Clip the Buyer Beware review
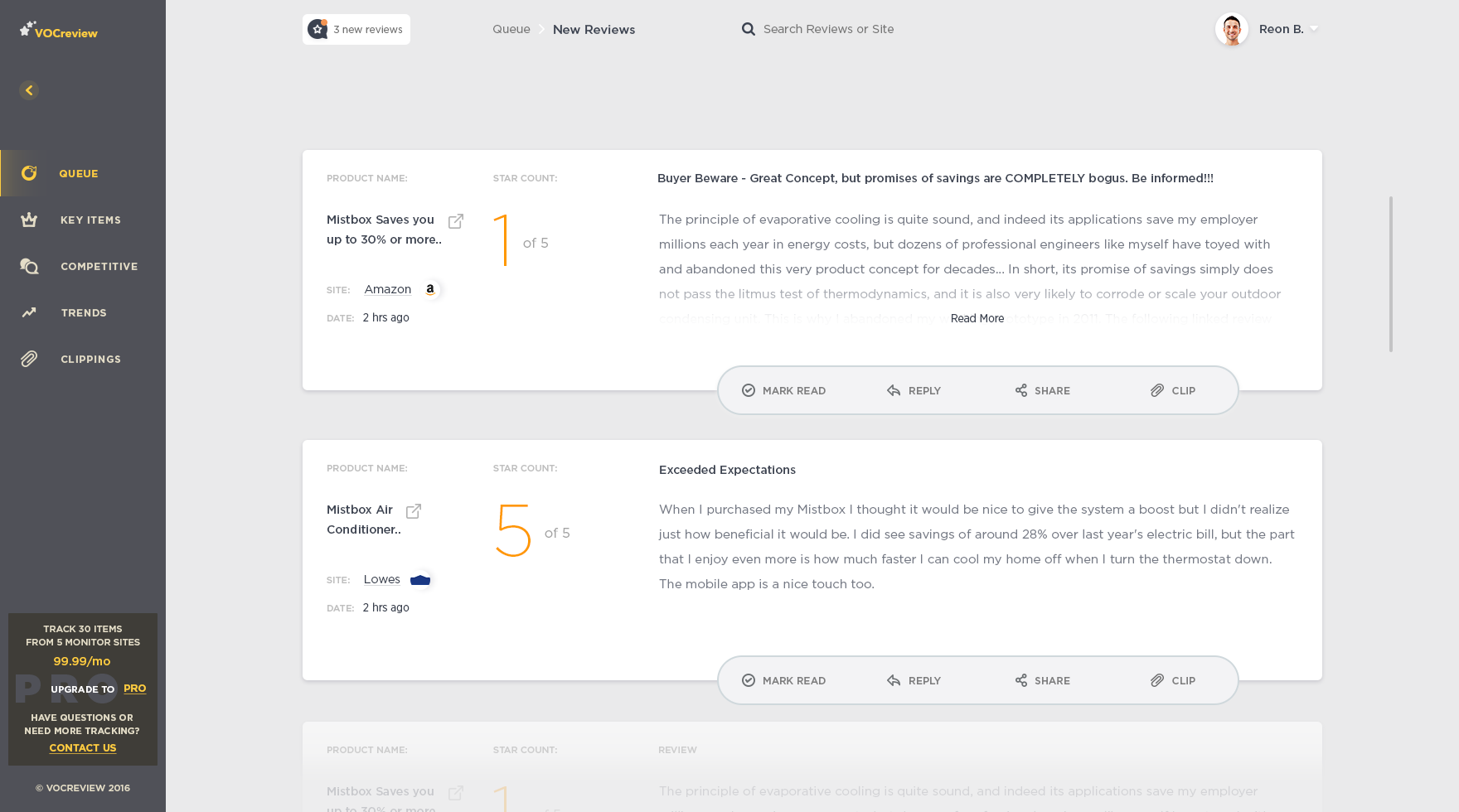The image size is (1459, 812). click(1173, 390)
